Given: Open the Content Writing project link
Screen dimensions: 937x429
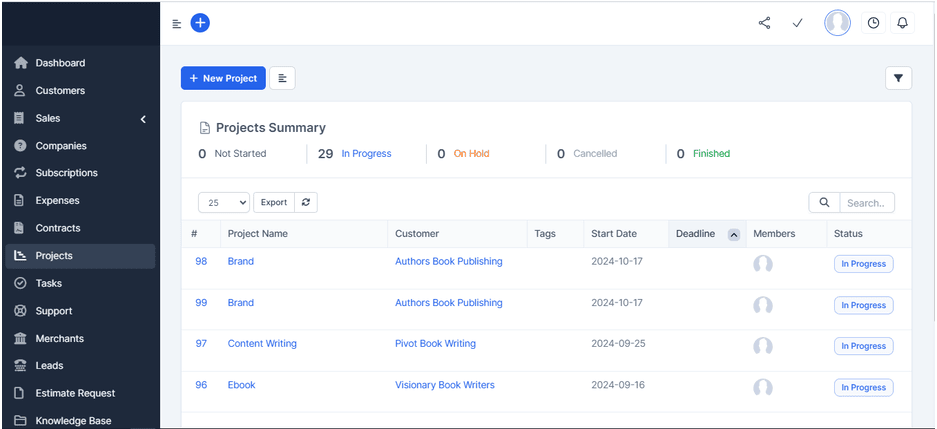Looking at the screenshot, I should [262, 343].
